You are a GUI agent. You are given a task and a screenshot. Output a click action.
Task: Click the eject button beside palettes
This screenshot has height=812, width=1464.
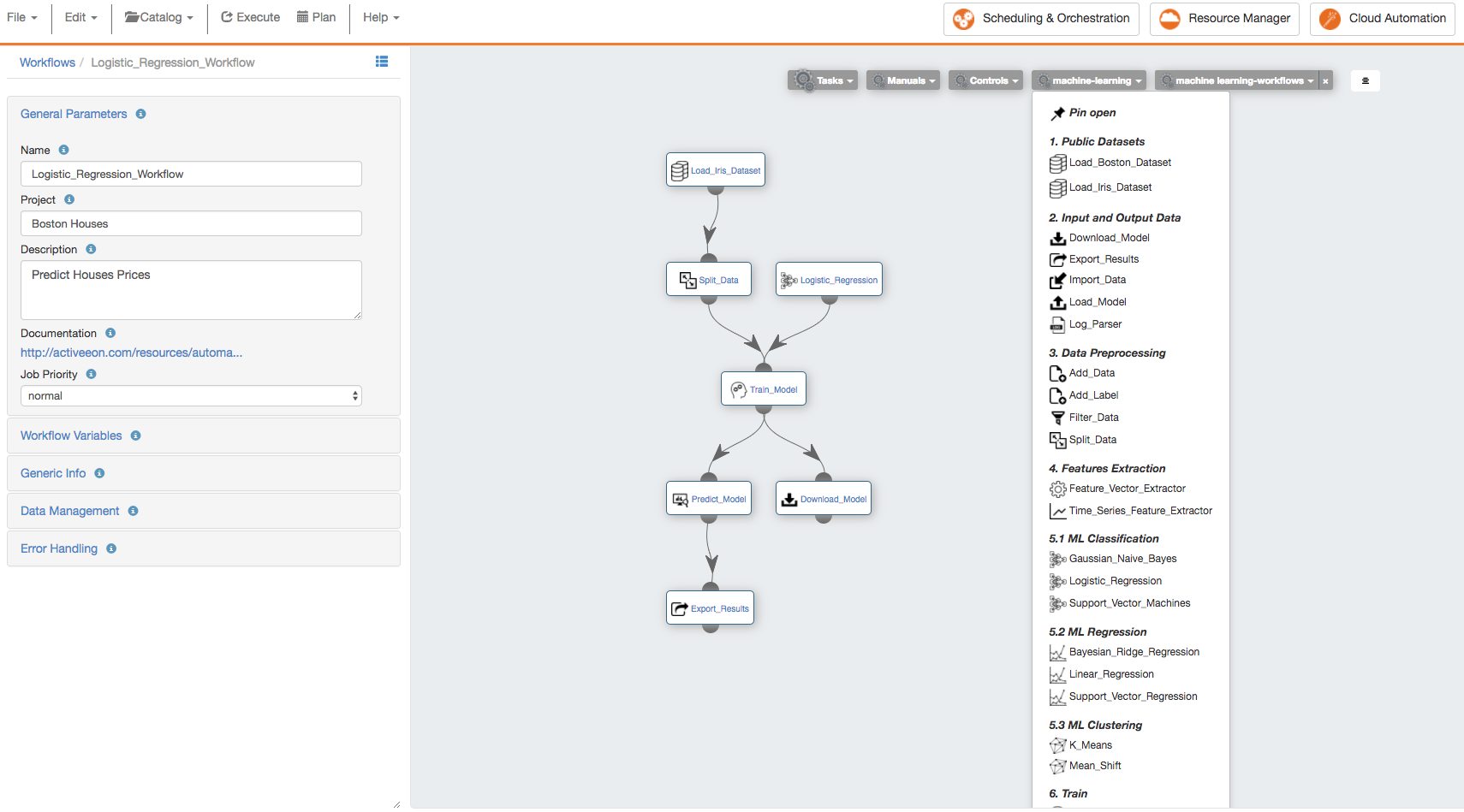click(x=1365, y=80)
